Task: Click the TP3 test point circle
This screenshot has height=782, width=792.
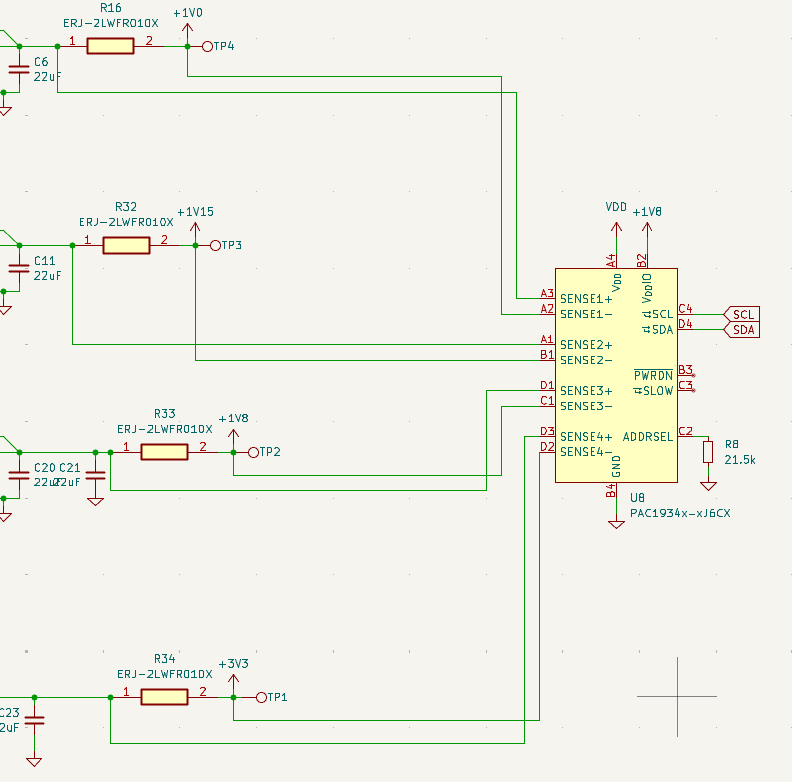Action: pyautogui.click(x=215, y=246)
